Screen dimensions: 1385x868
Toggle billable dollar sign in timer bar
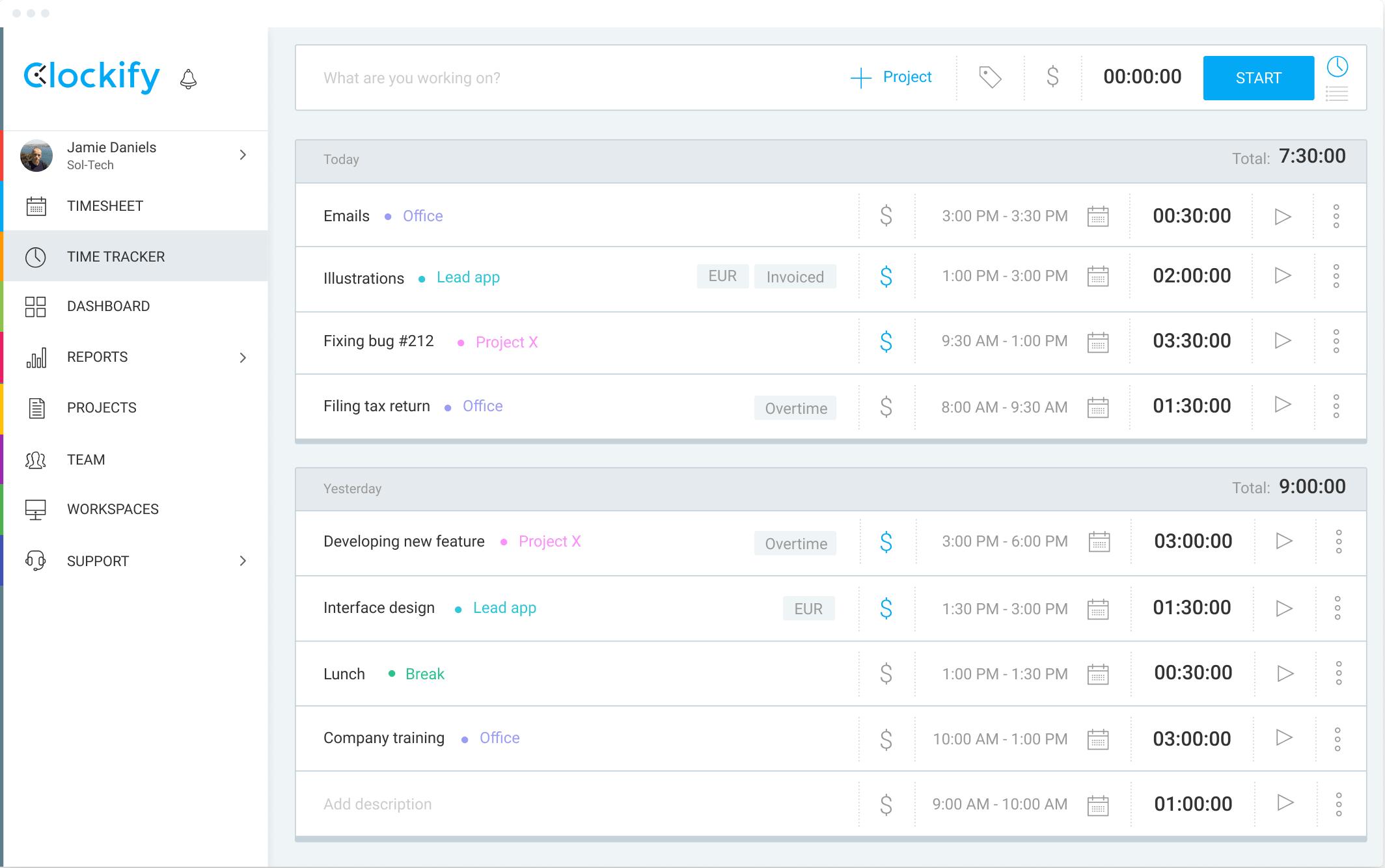click(x=1052, y=77)
